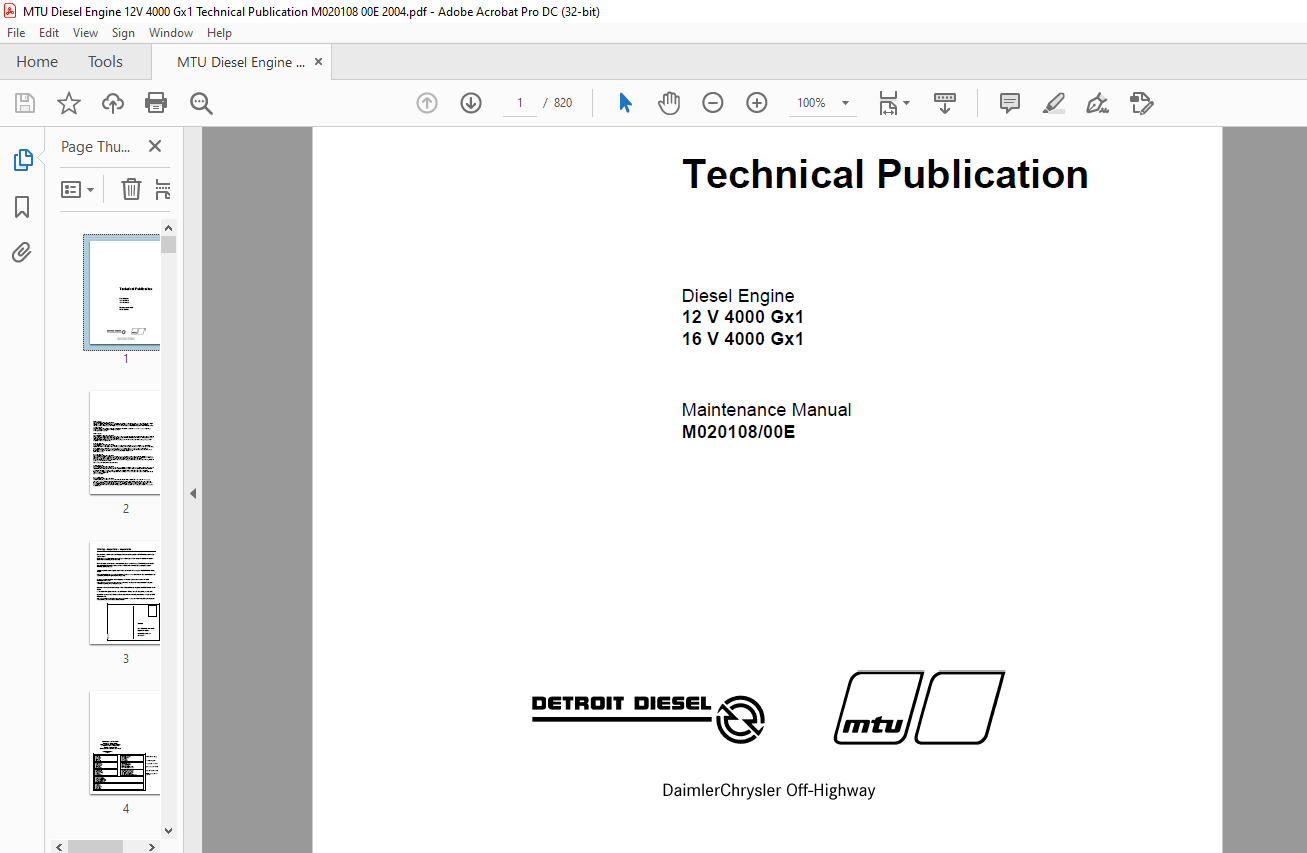
Task: Open the Window menu
Action: [171, 33]
